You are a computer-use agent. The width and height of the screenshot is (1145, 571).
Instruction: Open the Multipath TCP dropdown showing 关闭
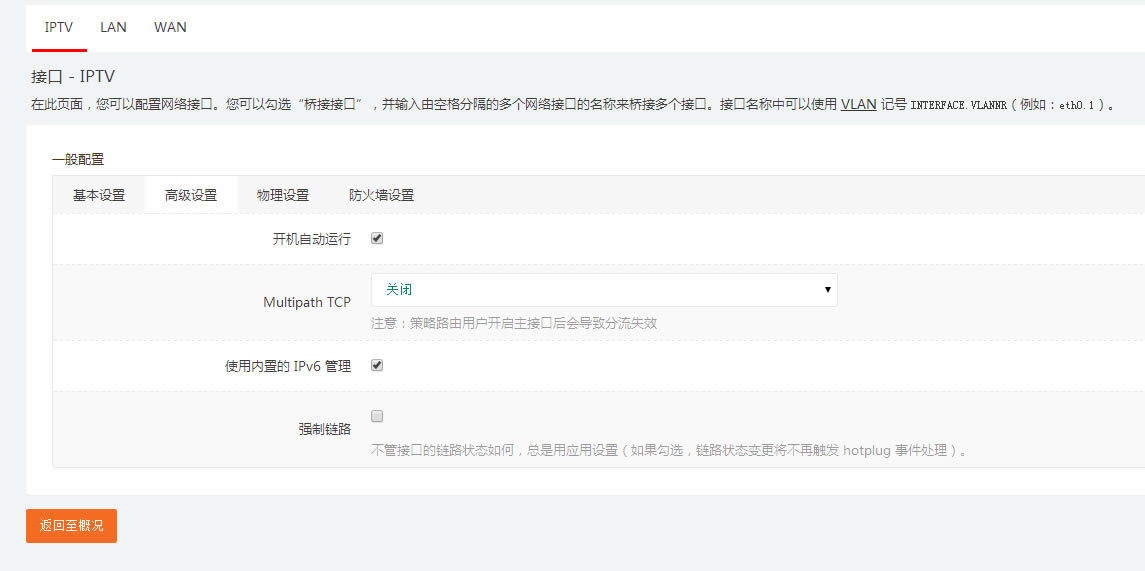603,290
